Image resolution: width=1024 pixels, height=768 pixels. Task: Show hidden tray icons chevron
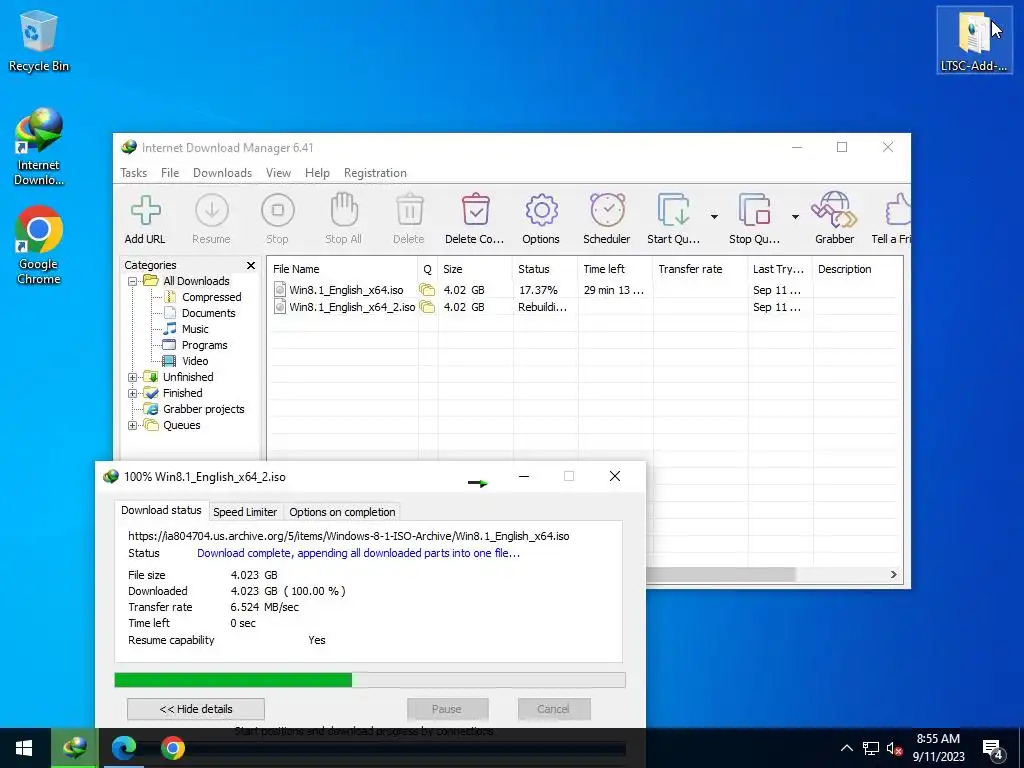pyautogui.click(x=846, y=748)
